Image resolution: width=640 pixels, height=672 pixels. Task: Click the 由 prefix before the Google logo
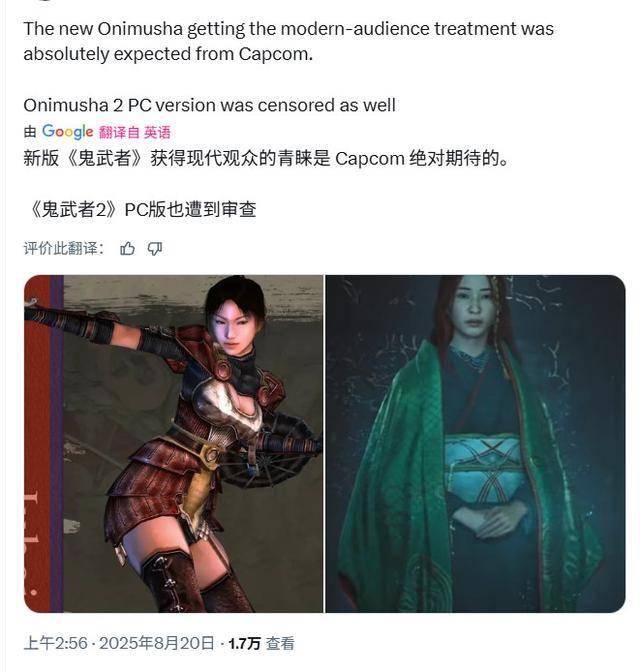(x=30, y=132)
